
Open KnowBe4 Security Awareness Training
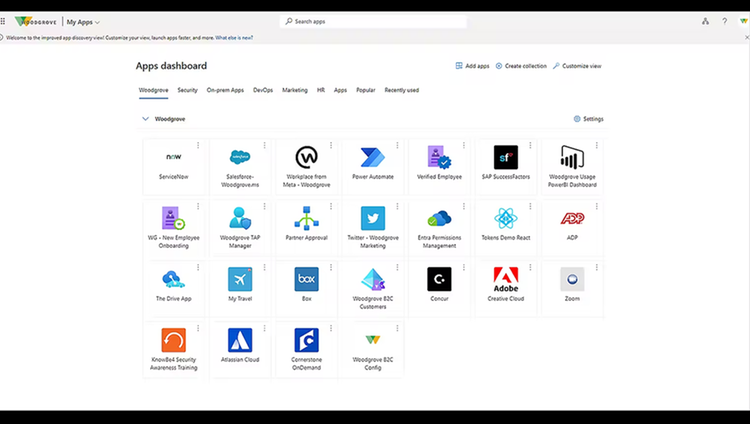pyautogui.click(x=174, y=350)
